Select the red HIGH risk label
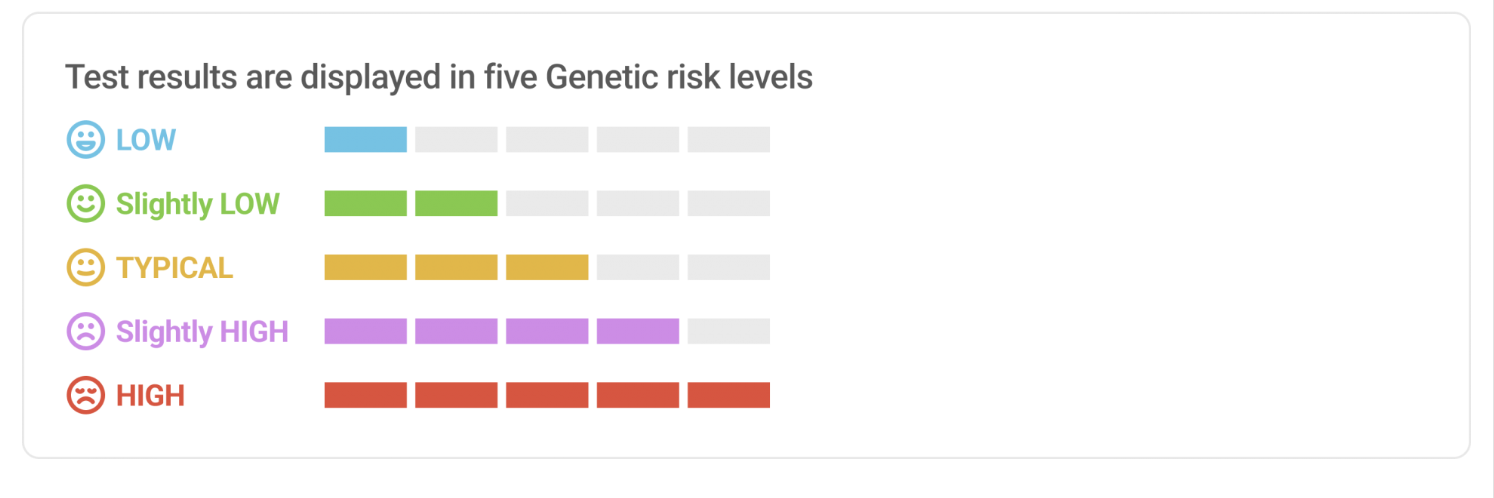 (x=151, y=395)
